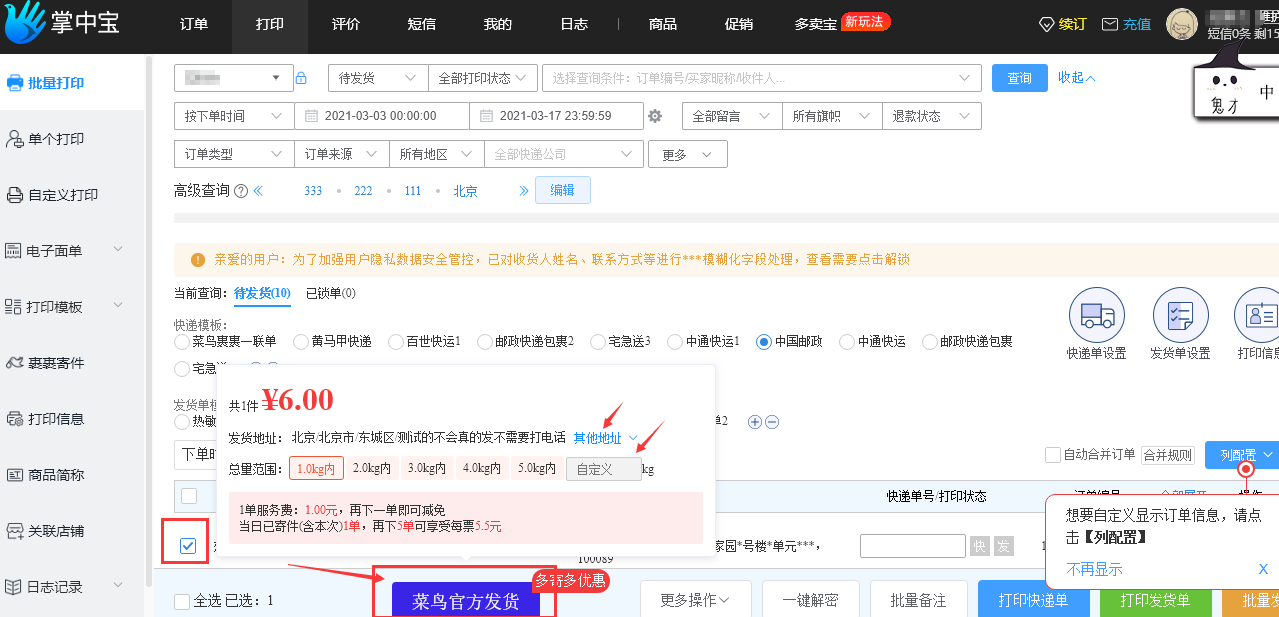Viewport: 1279px width, 617px height.
Task: Open the 订单类型 dropdown
Action: click(x=234, y=154)
